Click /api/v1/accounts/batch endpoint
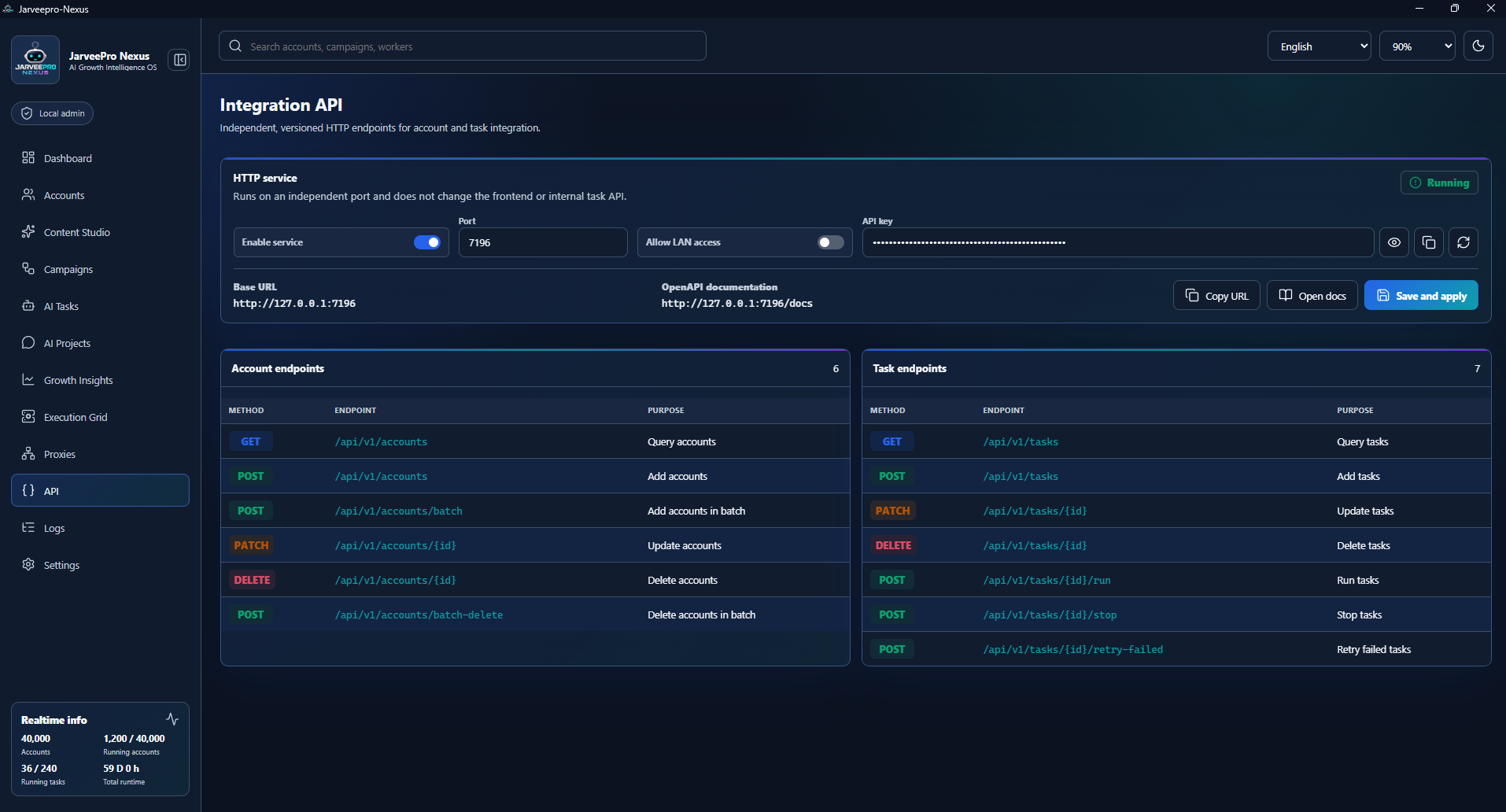 (x=398, y=511)
